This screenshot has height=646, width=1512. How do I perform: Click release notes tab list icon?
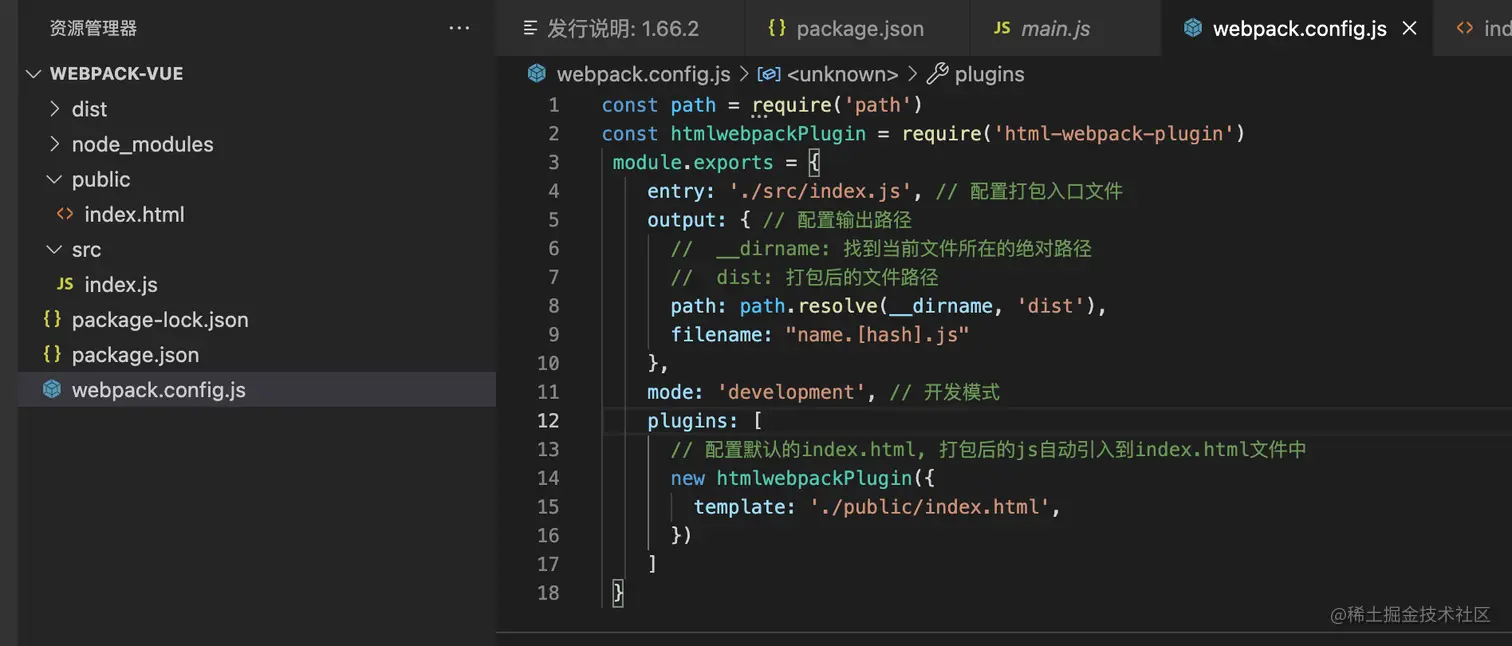531,28
